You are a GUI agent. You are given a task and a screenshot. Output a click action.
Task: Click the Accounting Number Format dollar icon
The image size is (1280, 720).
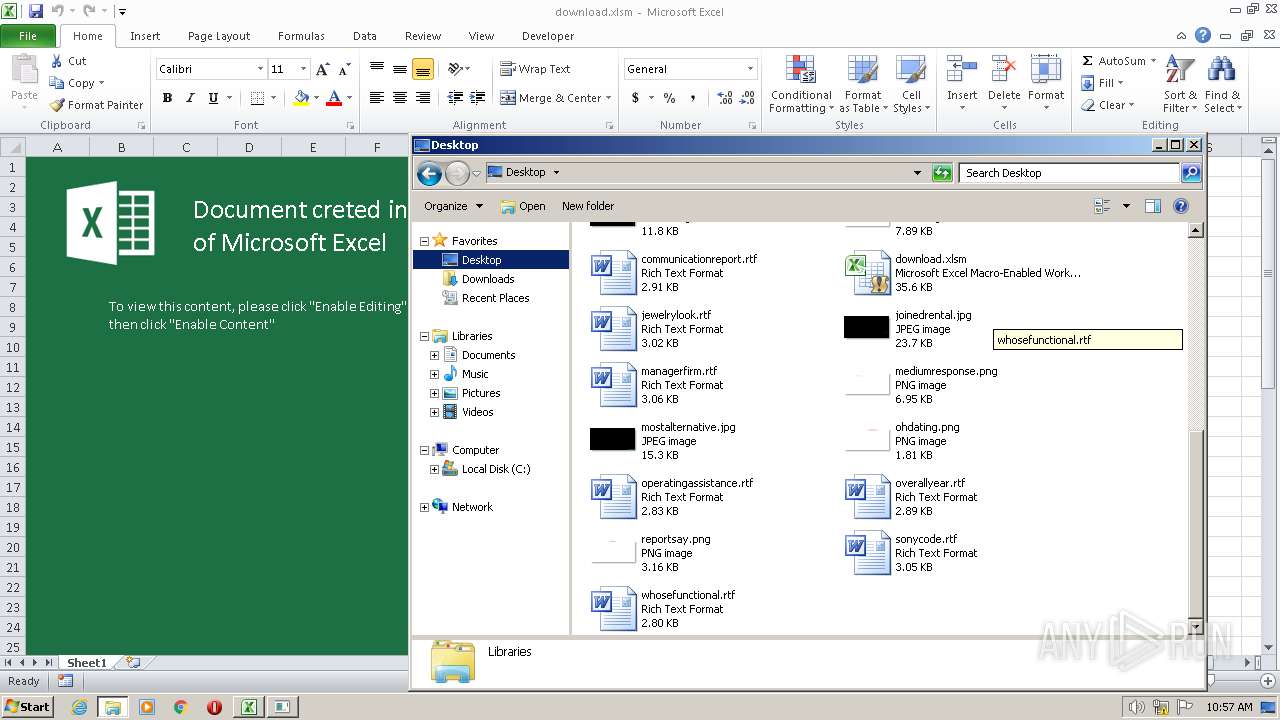click(x=635, y=98)
